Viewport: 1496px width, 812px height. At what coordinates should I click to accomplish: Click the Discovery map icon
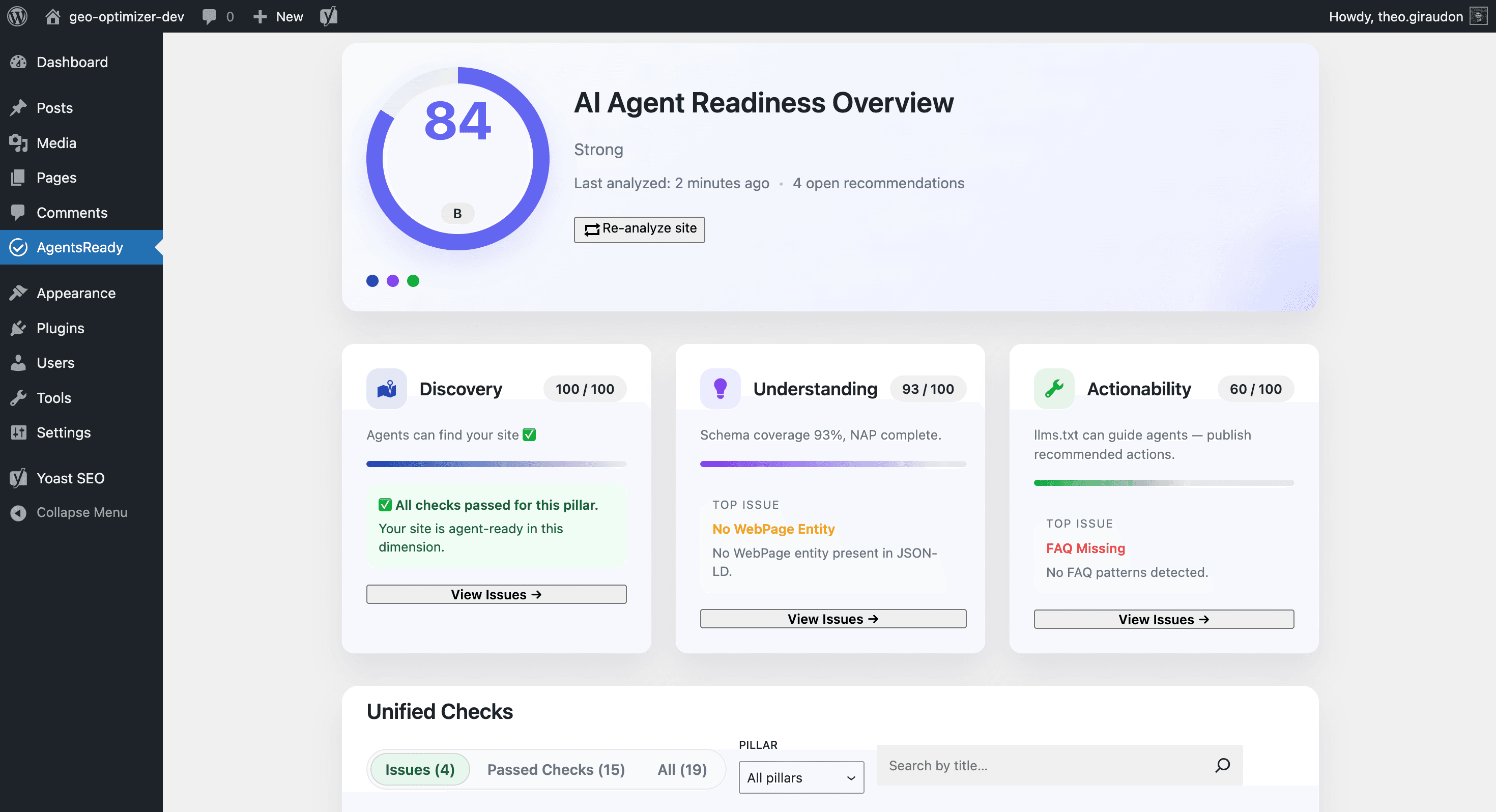click(x=386, y=388)
